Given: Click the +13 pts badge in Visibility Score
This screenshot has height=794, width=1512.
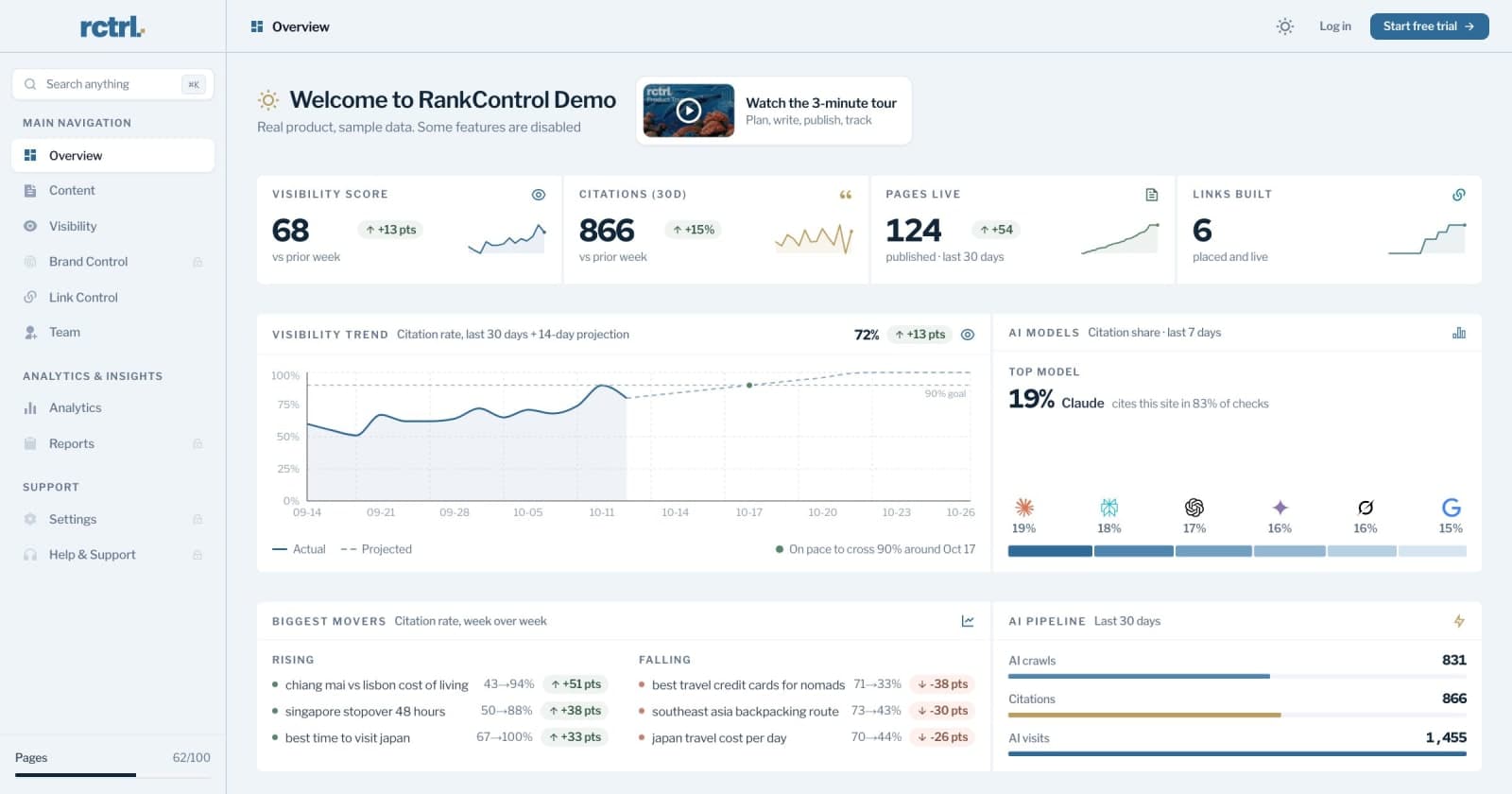Looking at the screenshot, I should (x=390, y=230).
